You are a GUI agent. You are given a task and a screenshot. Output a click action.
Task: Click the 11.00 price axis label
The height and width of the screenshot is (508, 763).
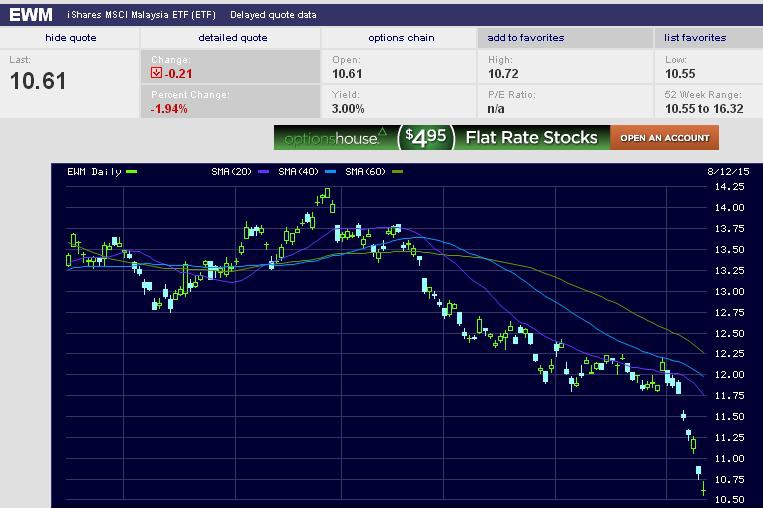tap(729, 459)
